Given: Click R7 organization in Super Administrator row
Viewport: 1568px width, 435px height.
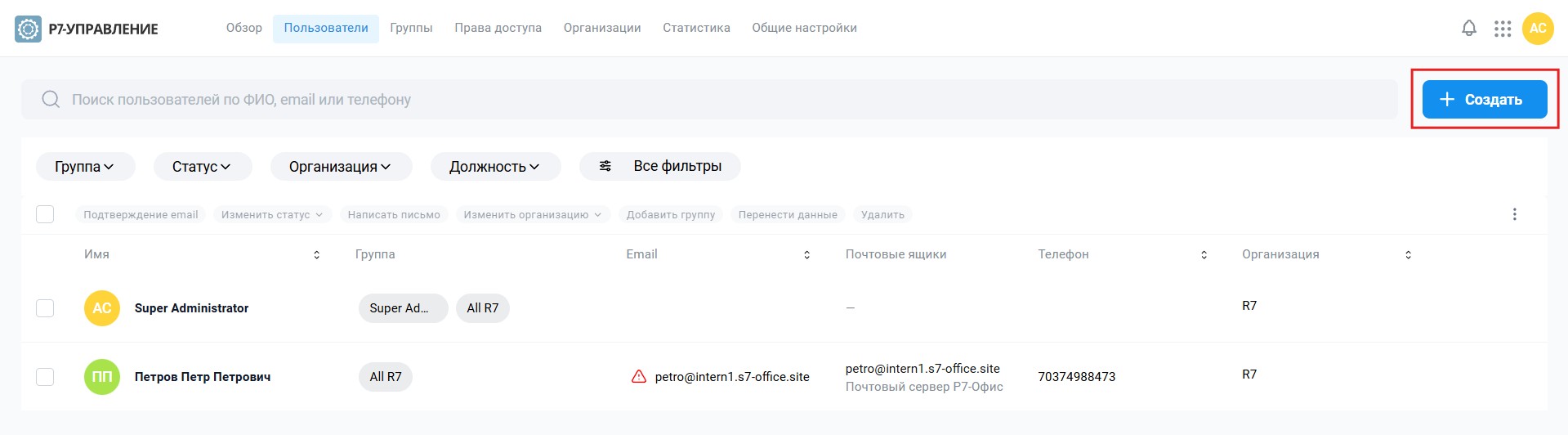Looking at the screenshot, I should click(1249, 306).
